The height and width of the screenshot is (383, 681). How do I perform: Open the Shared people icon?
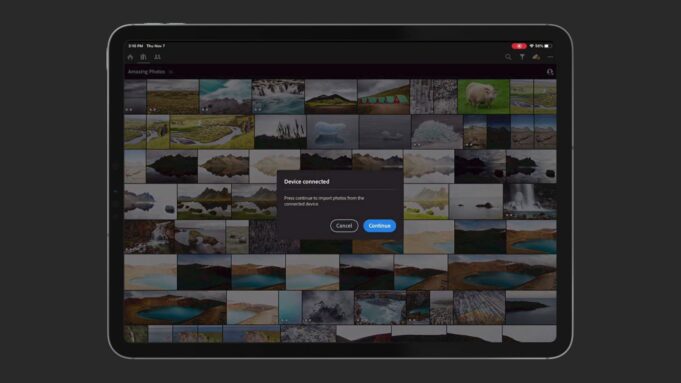tap(157, 57)
